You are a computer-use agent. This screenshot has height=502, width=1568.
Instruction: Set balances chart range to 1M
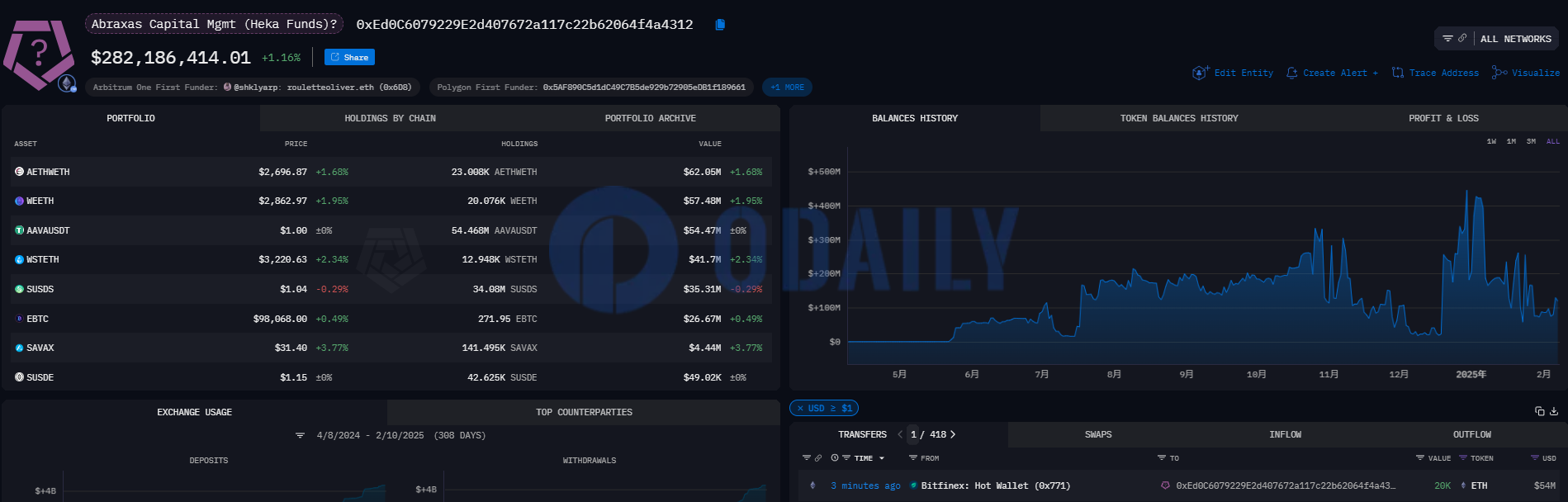(x=1511, y=141)
